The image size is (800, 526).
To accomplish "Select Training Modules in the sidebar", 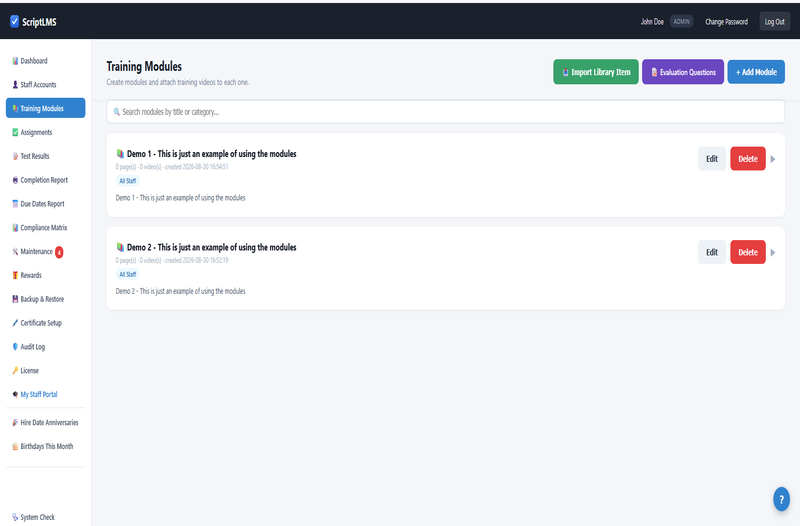I will 45,108.
